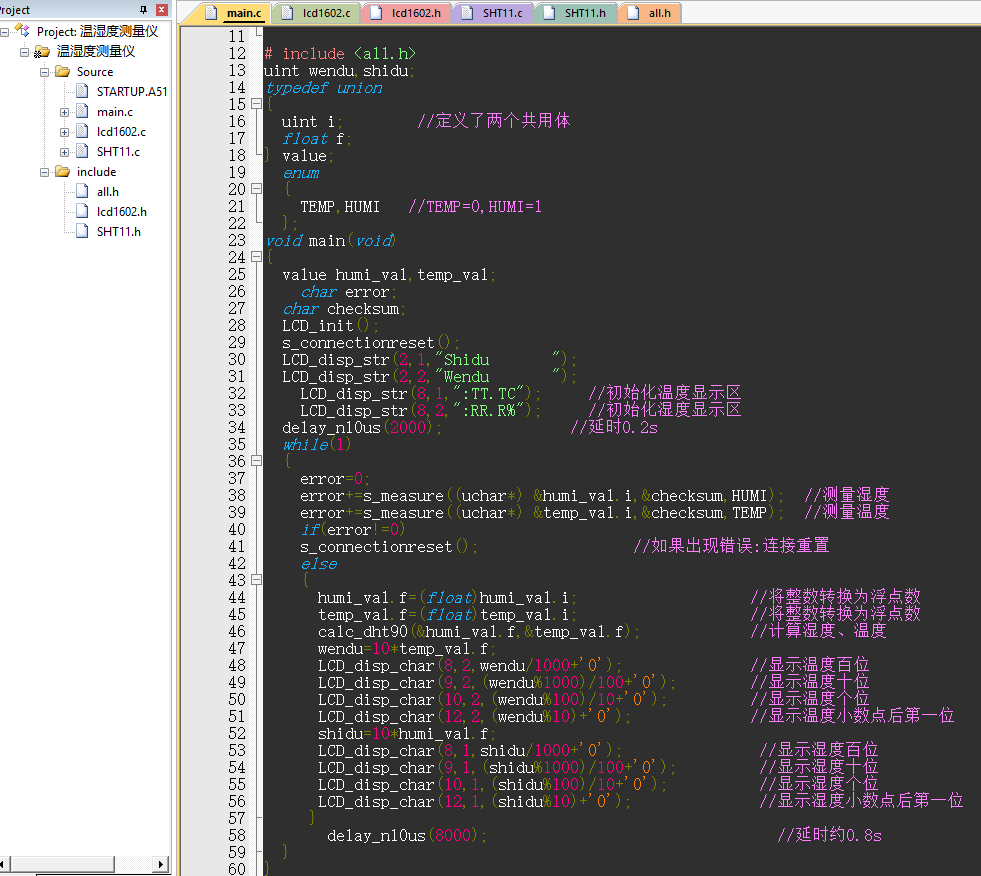Click the Source folder icon
The height and width of the screenshot is (876, 981).
point(63,72)
